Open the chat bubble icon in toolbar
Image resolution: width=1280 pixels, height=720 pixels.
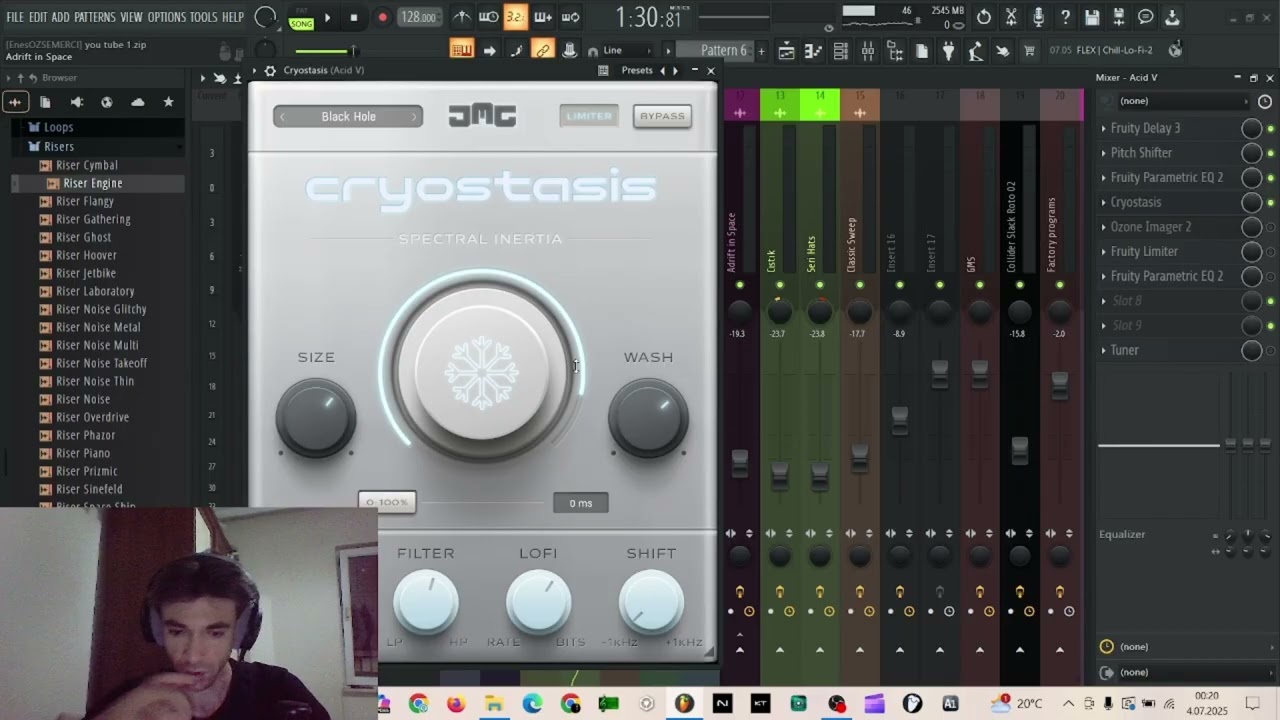pyautogui.click(x=1146, y=17)
